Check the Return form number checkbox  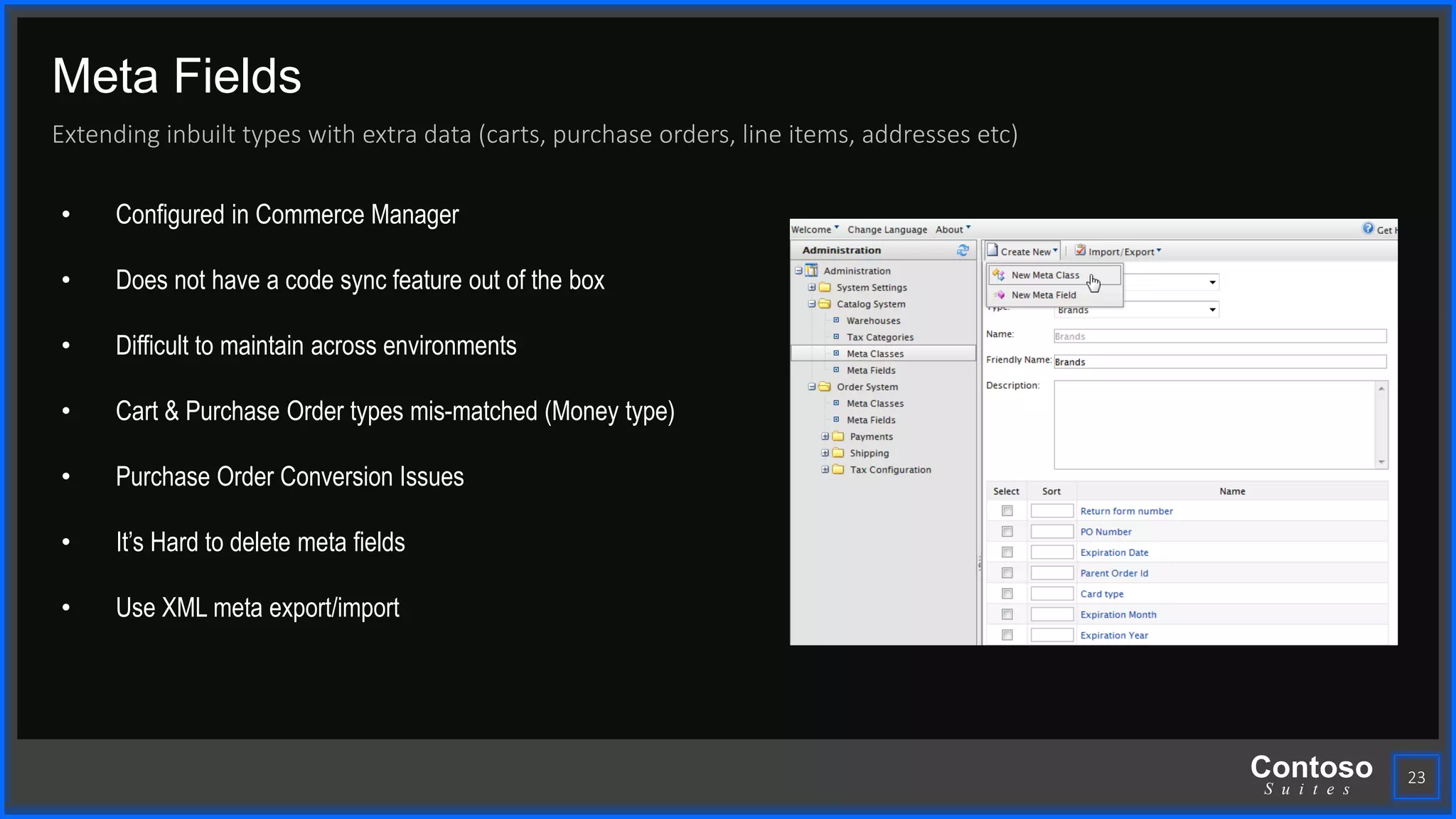pos(1007,510)
